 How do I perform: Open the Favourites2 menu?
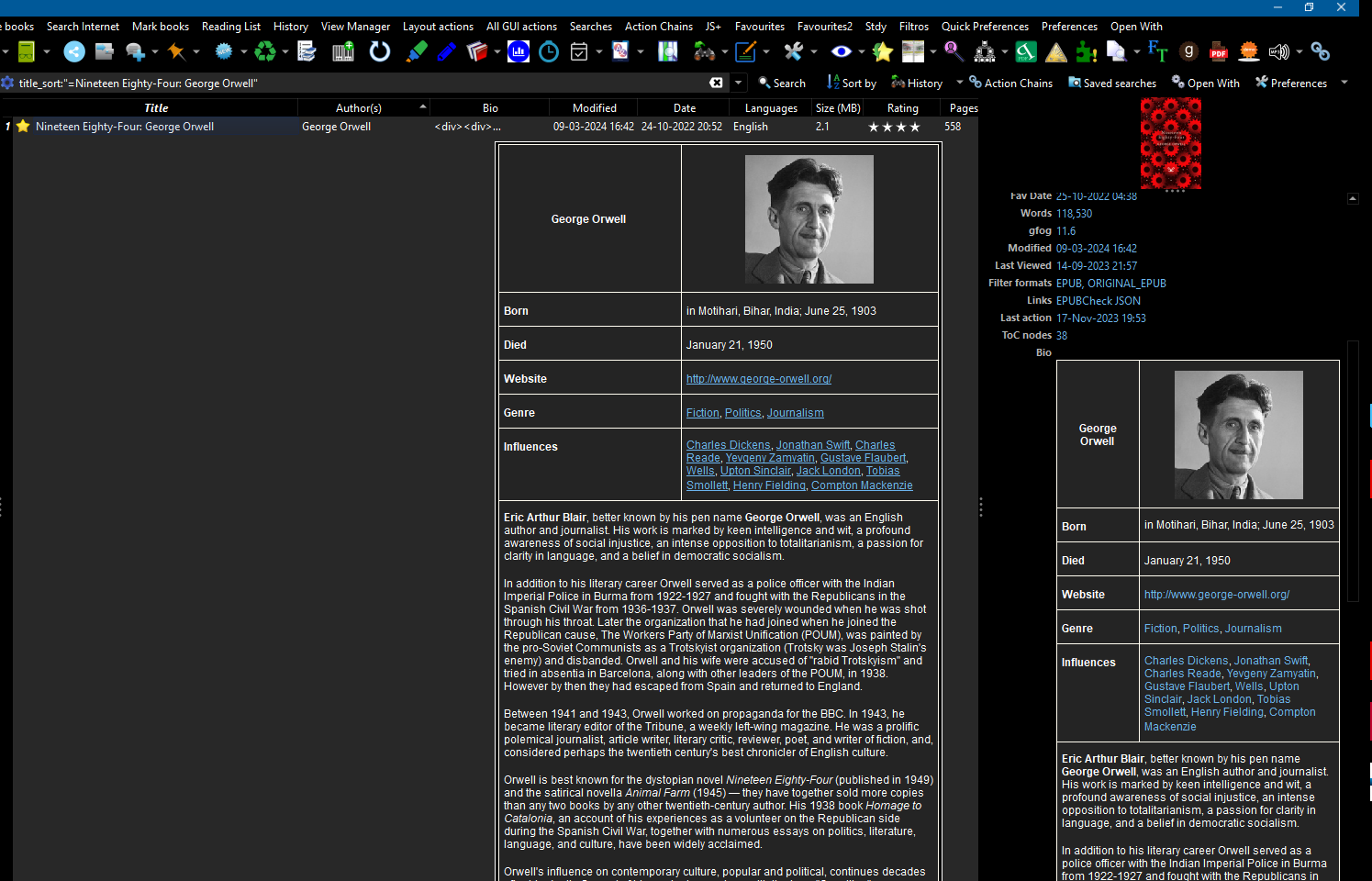825,27
